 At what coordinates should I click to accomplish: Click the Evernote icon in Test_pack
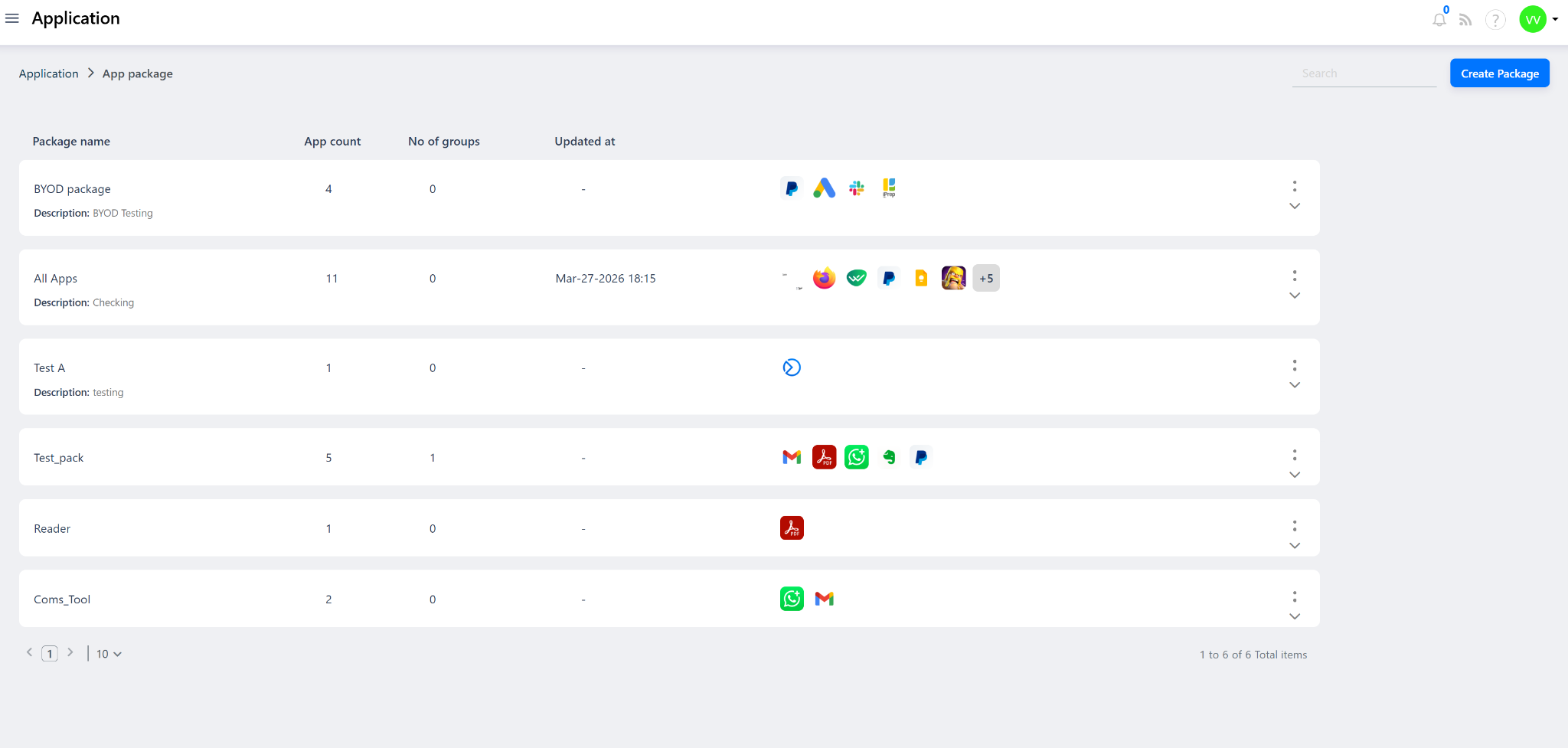pyautogui.click(x=889, y=457)
